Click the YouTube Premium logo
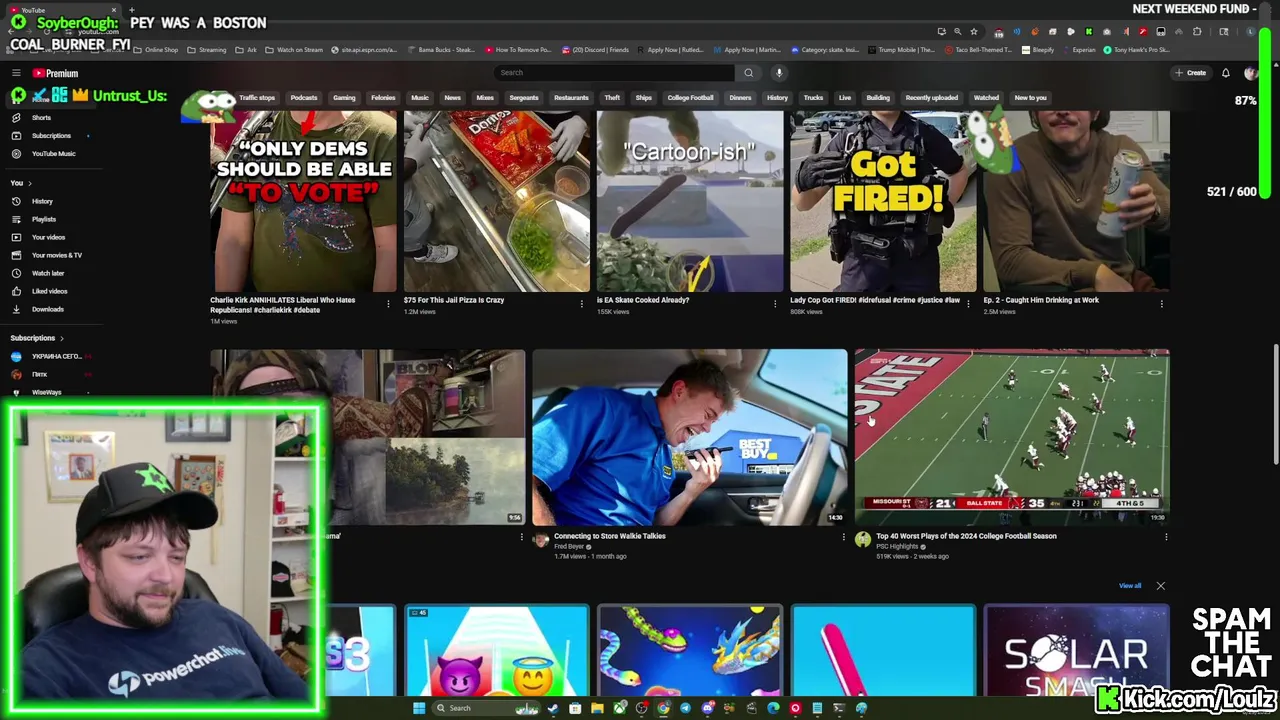This screenshot has height=720, width=1280. pos(55,73)
